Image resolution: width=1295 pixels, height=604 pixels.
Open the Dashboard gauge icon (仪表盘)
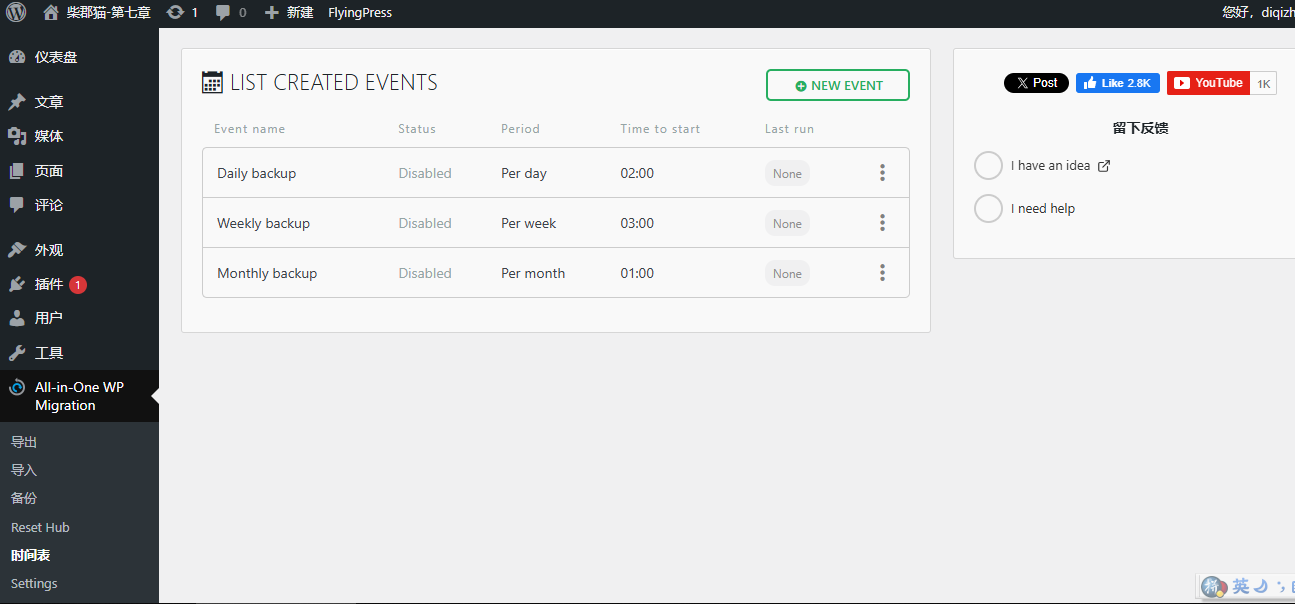pyautogui.click(x=17, y=57)
